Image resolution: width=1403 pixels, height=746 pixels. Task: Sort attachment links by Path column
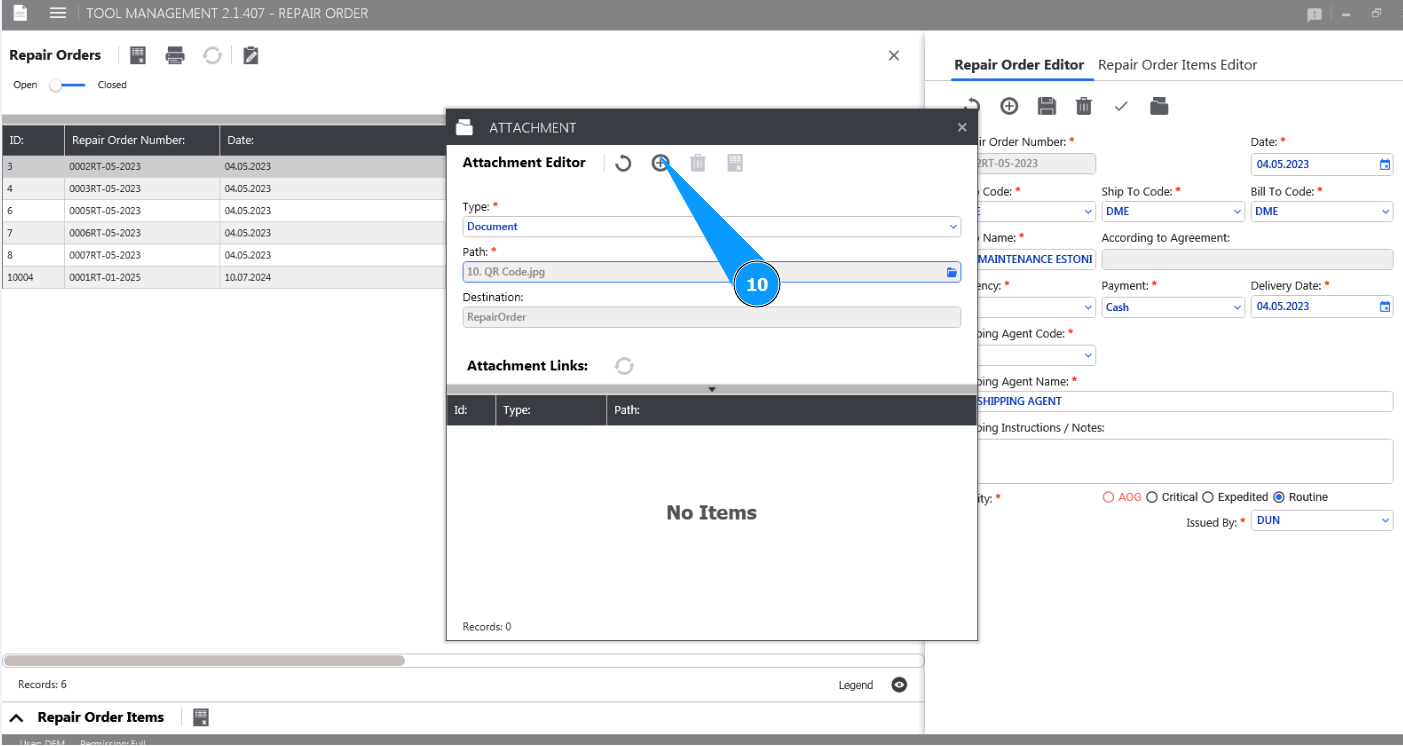791,410
